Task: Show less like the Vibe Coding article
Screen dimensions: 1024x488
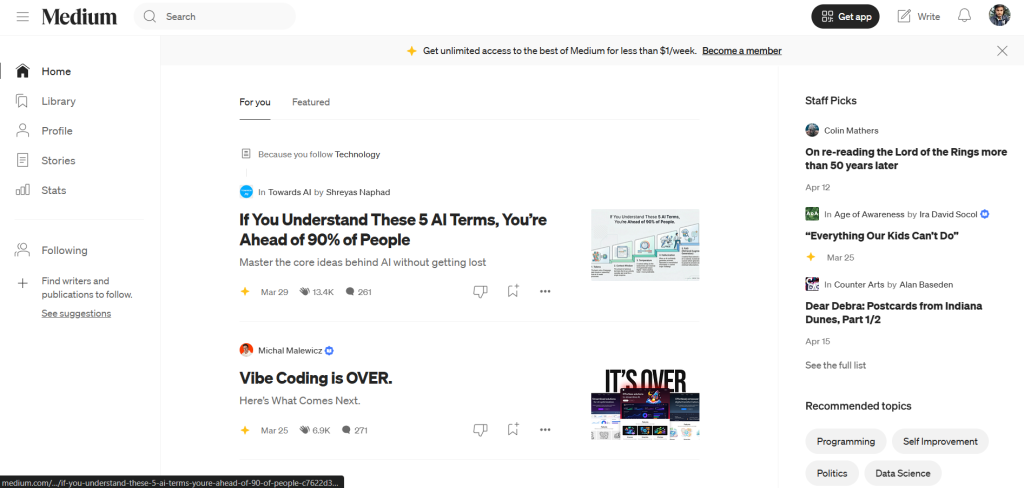Action: coord(480,430)
